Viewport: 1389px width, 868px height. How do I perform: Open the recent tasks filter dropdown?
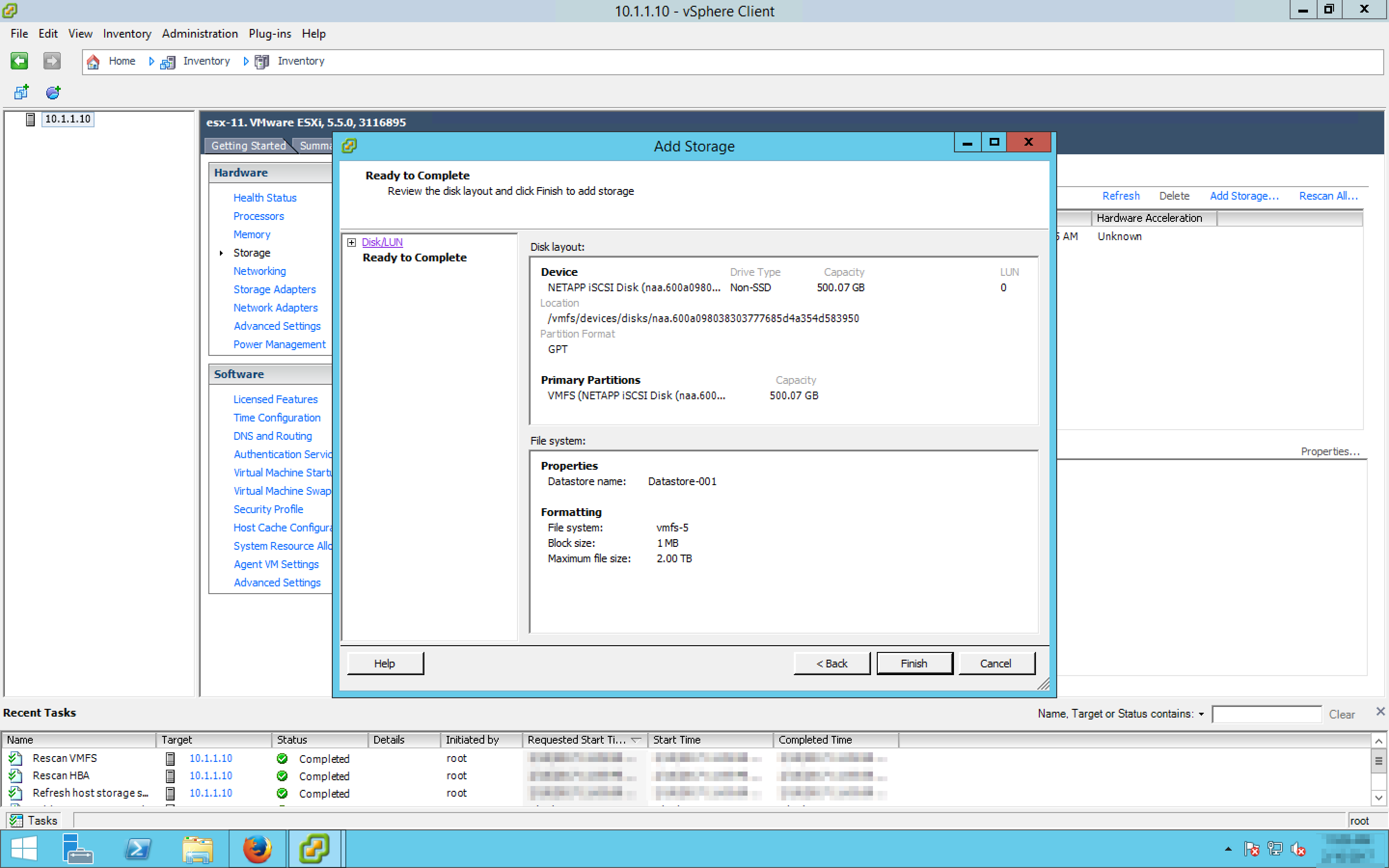(1201, 714)
